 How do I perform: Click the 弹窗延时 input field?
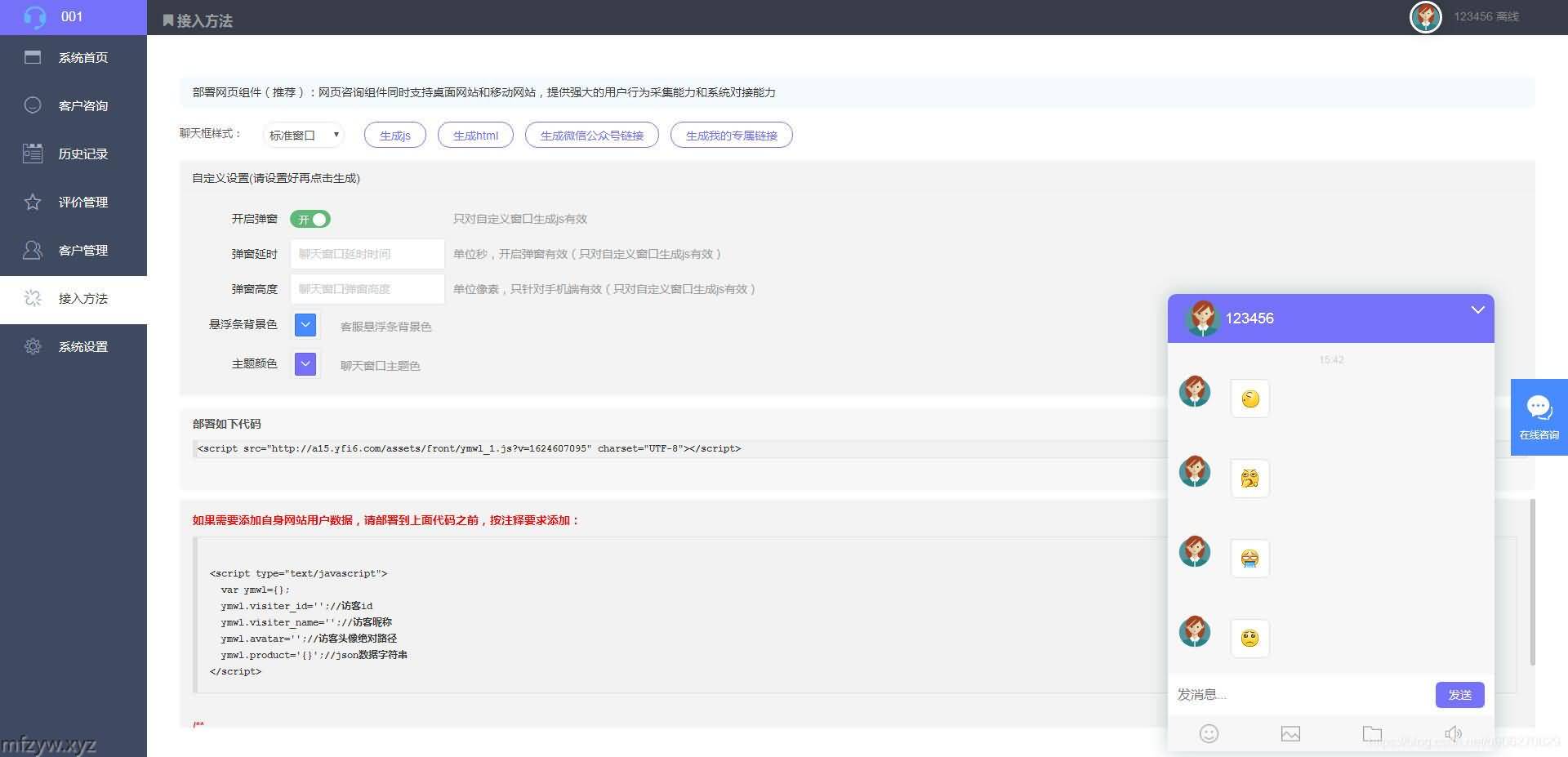point(367,254)
